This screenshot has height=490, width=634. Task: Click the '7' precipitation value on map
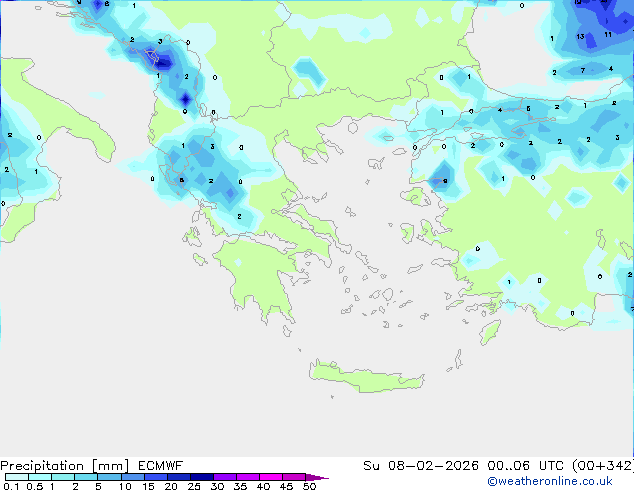click(x=583, y=70)
